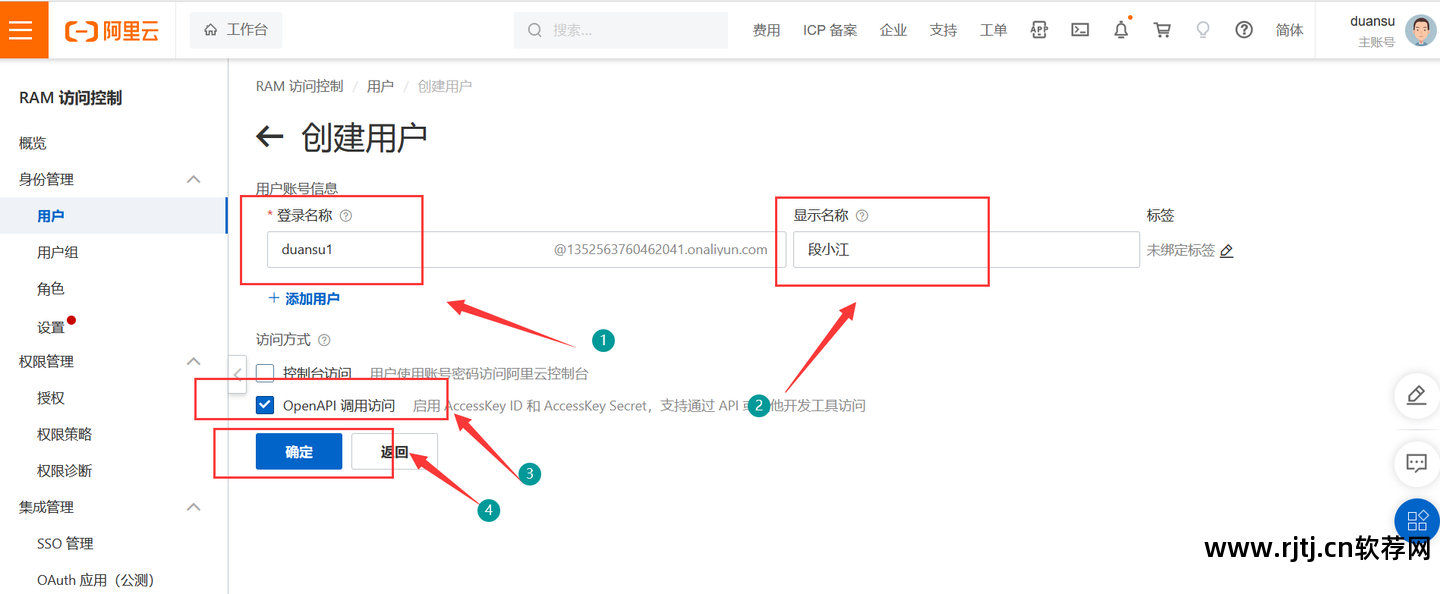Click the 添加用户 link
Screen dimensions: 1440x594
click(304, 298)
